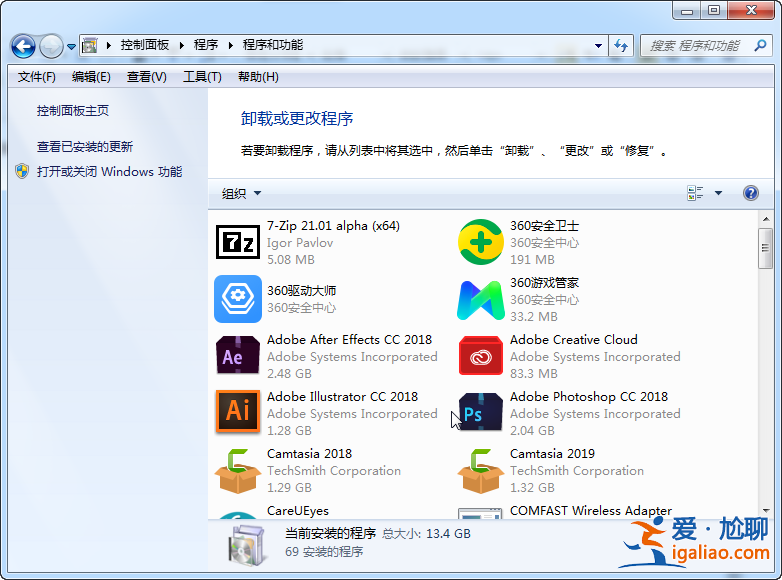Click the view layout icon in toolbar

(x=695, y=193)
